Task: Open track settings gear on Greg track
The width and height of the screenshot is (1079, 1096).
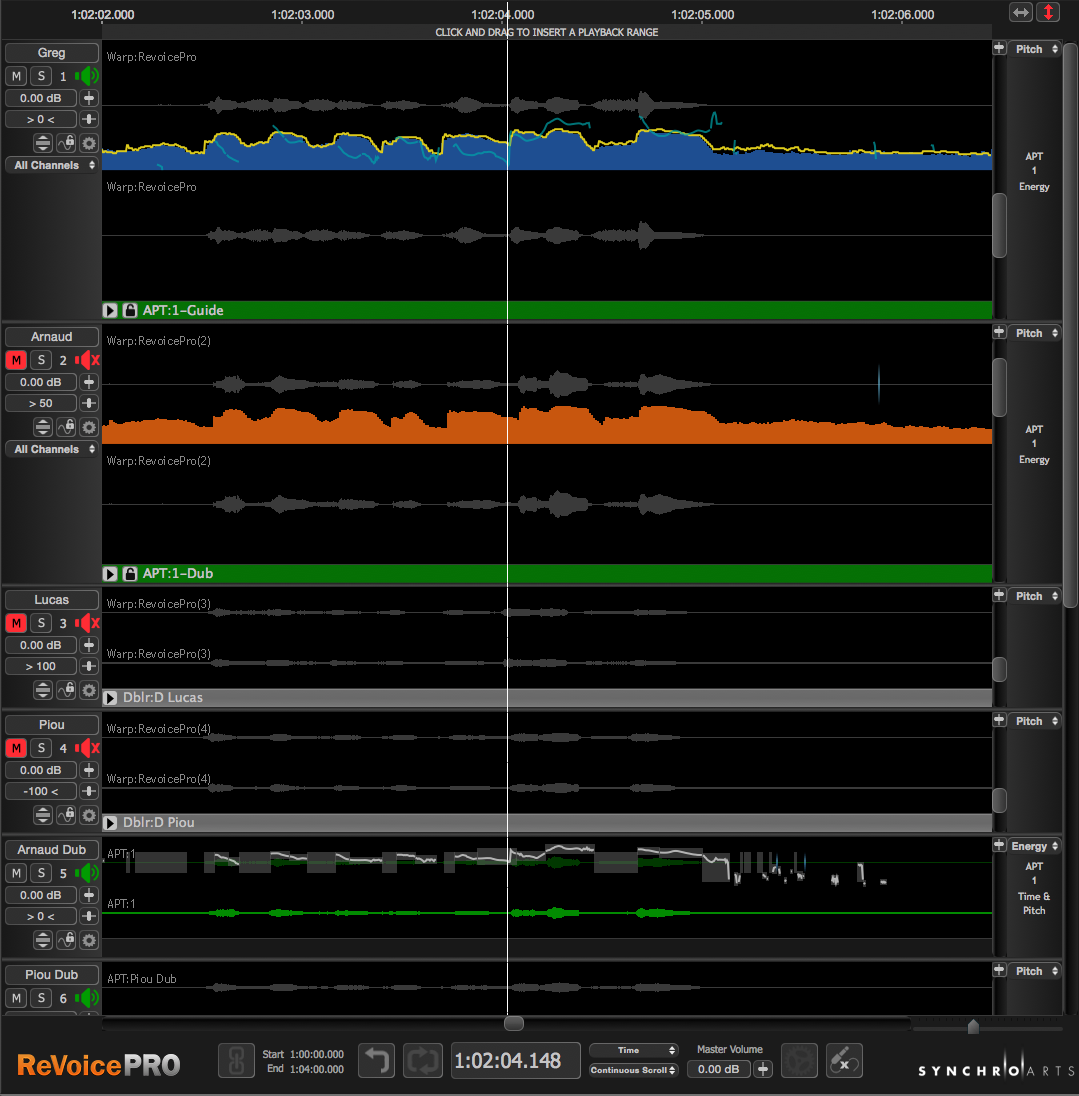Action: pyautogui.click(x=88, y=143)
